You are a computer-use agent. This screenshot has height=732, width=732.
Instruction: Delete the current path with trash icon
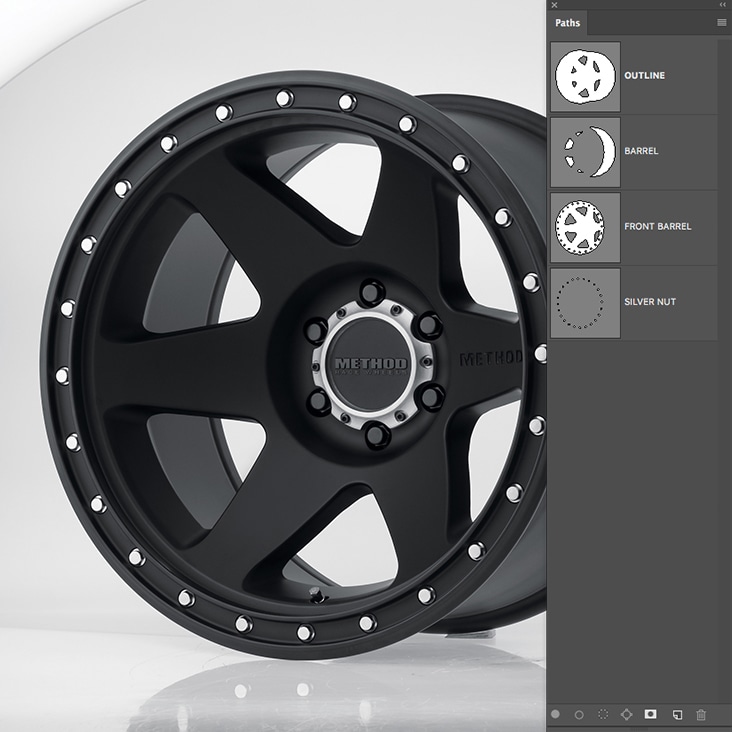(701, 714)
